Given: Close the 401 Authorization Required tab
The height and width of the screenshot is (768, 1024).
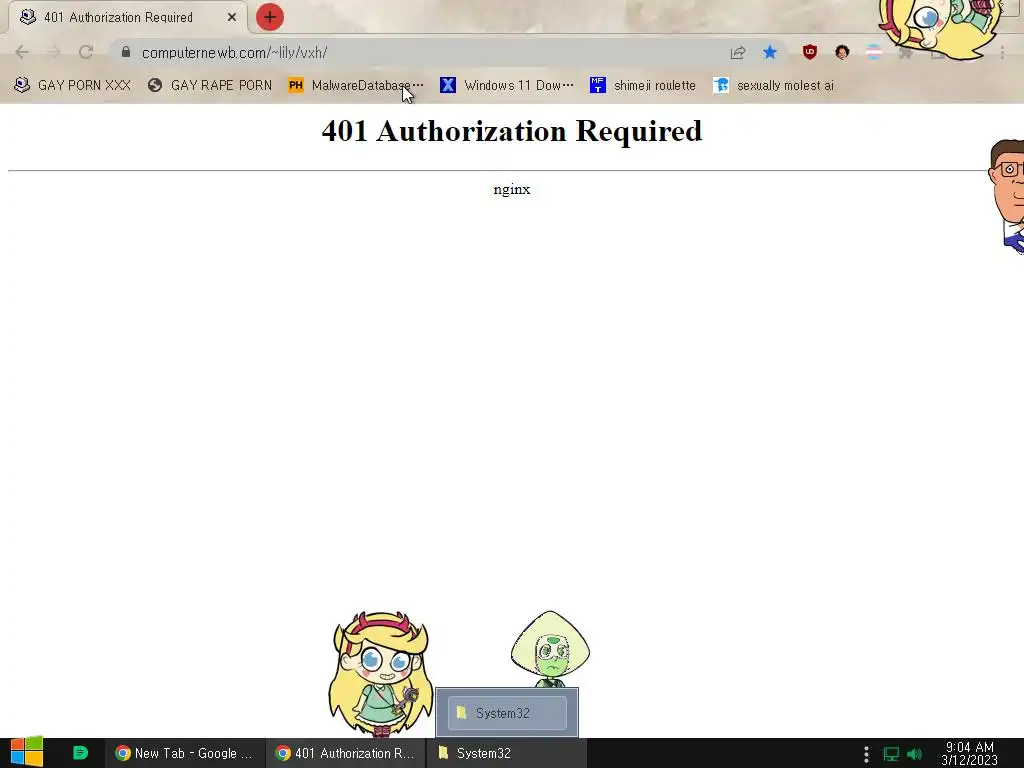Looking at the screenshot, I should click(x=232, y=17).
